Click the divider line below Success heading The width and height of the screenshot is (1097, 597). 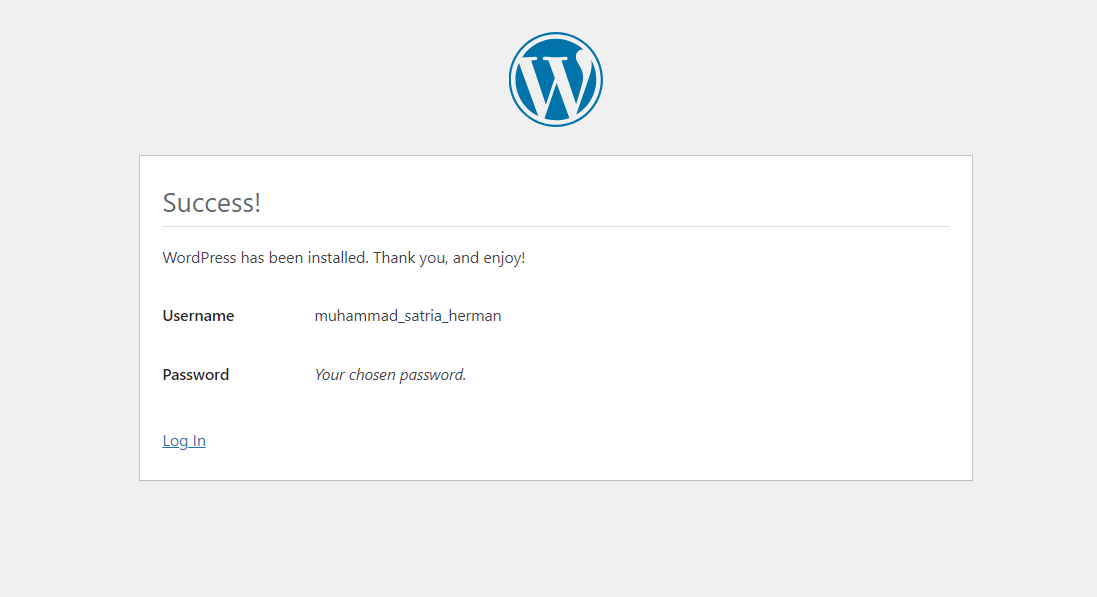(x=555, y=227)
